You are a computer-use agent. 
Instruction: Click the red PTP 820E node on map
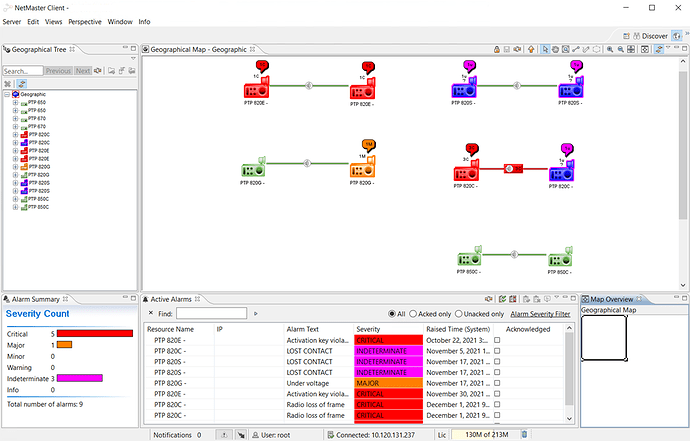tap(258, 91)
